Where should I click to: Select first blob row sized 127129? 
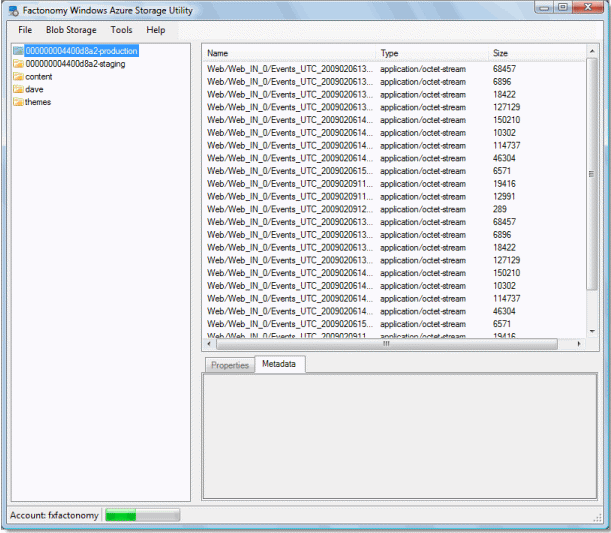(x=394, y=107)
